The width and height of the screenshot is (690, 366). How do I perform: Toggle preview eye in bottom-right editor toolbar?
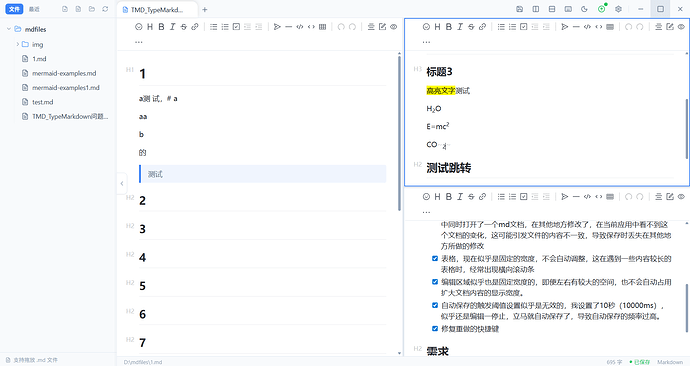click(x=681, y=197)
